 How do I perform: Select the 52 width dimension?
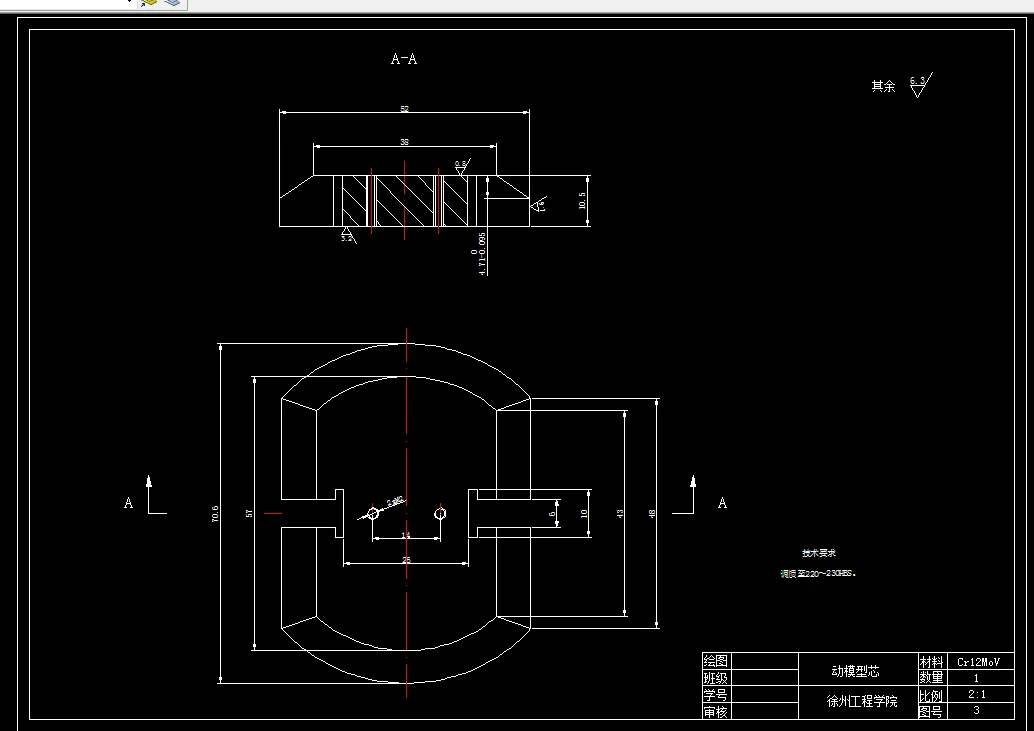coord(404,109)
